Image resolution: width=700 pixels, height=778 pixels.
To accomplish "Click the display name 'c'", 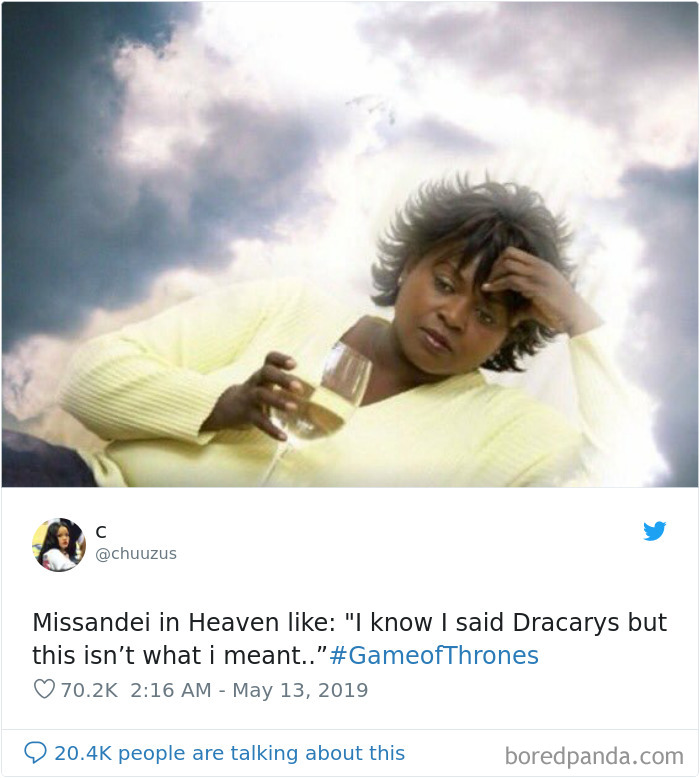I will pos(101,531).
